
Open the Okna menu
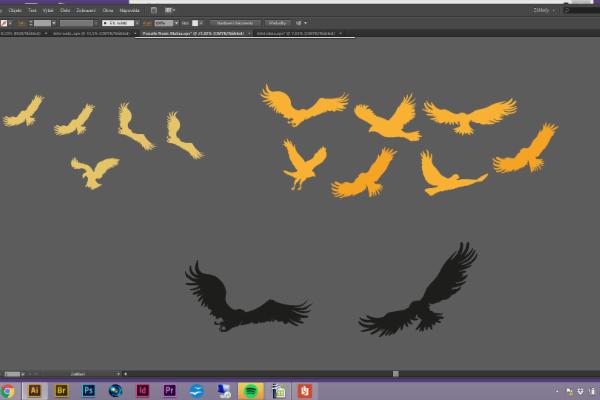click(107, 10)
